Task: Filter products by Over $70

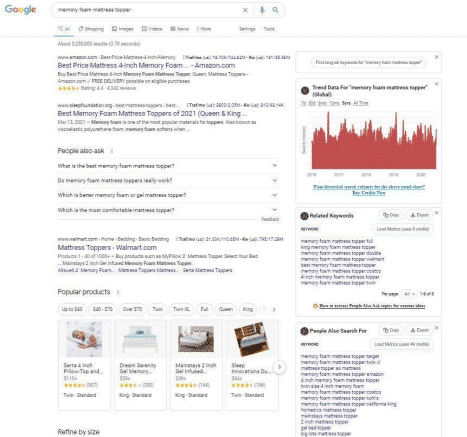Action: coord(132,309)
